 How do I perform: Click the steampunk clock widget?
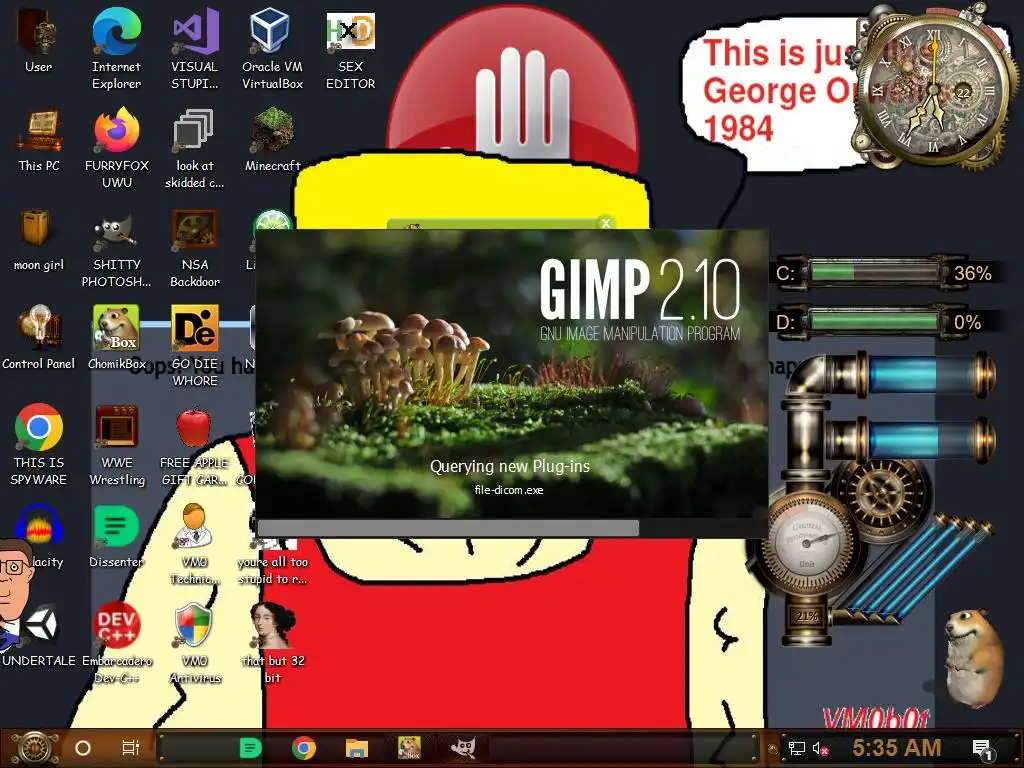tap(934, 90)
